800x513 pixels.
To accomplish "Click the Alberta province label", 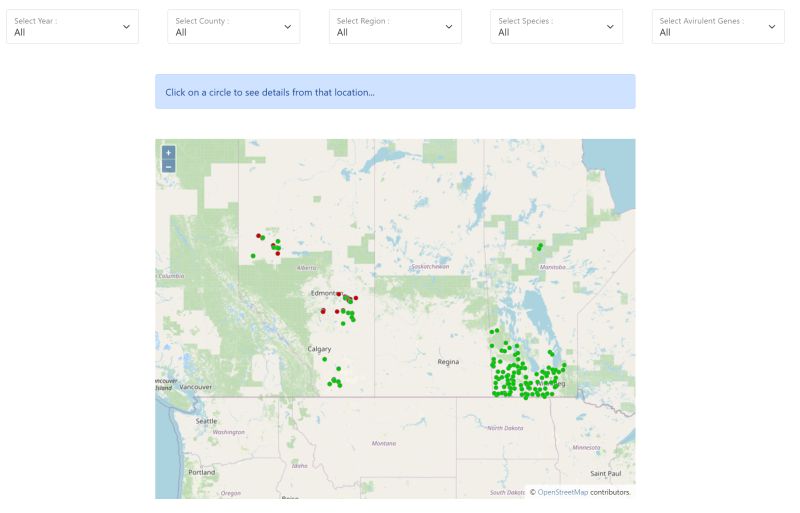I will [307, 268].
